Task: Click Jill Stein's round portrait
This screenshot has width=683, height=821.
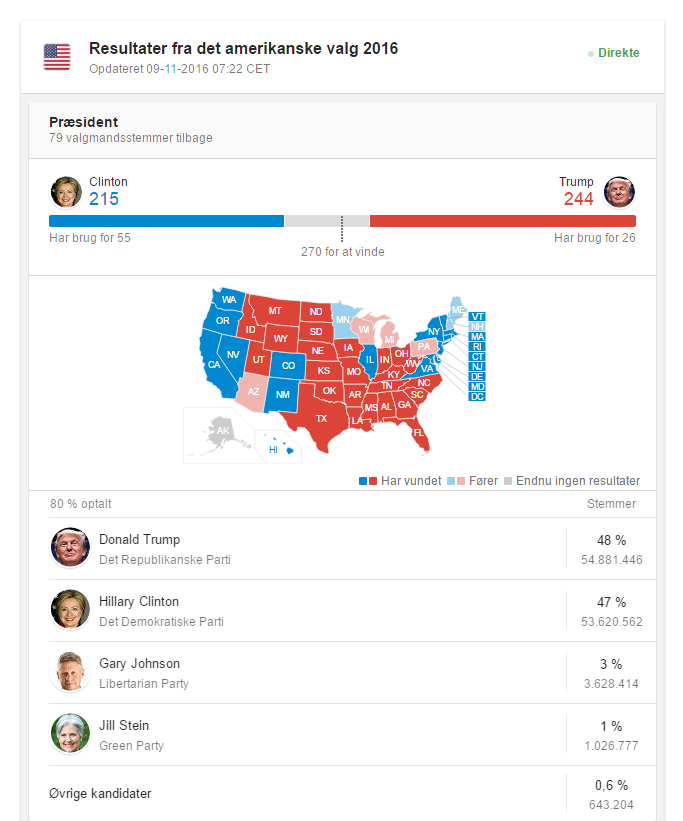Action: [x=70, y=734]
